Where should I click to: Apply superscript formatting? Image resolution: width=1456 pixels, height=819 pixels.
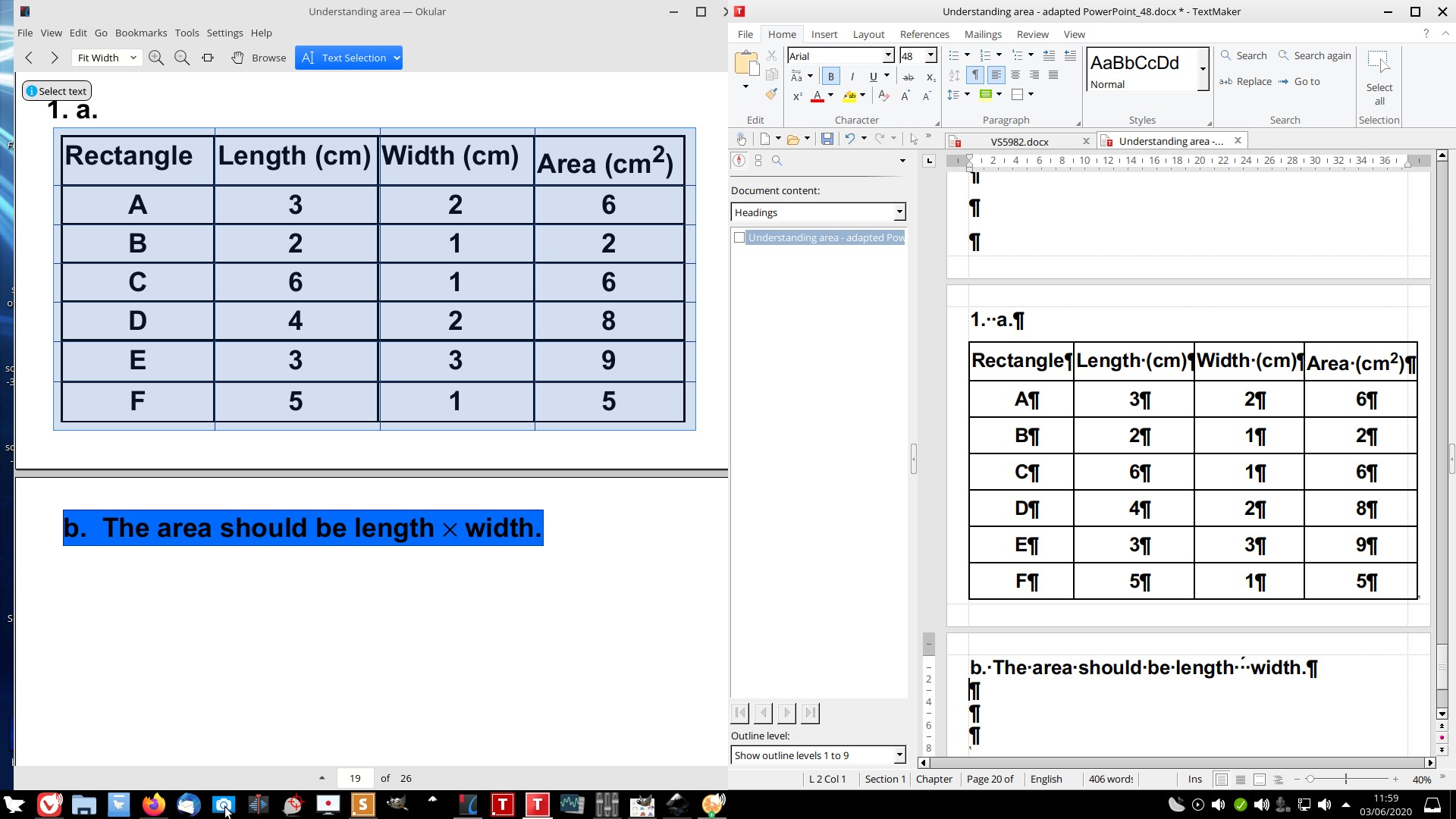tap(797, 96)
